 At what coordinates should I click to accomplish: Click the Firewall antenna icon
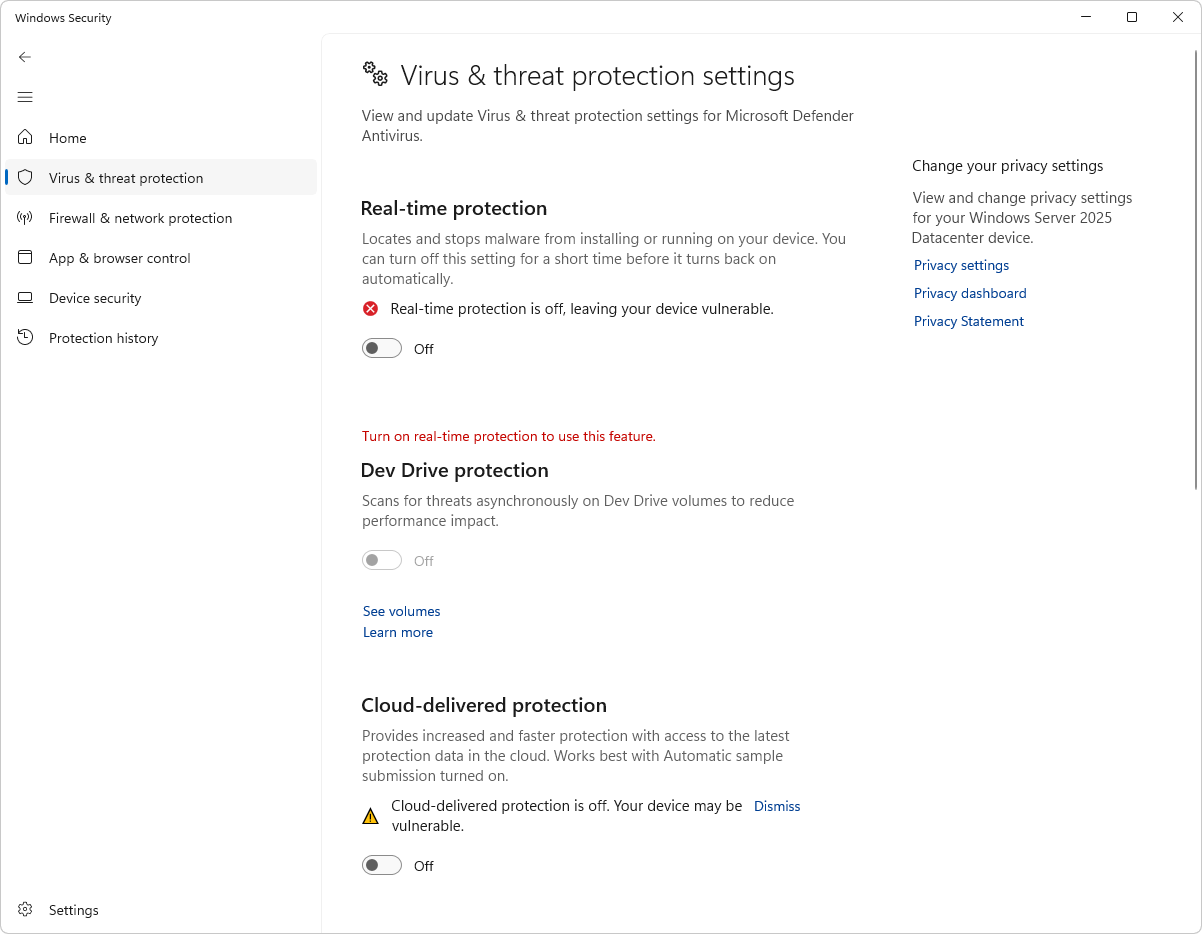pos(26,218)
